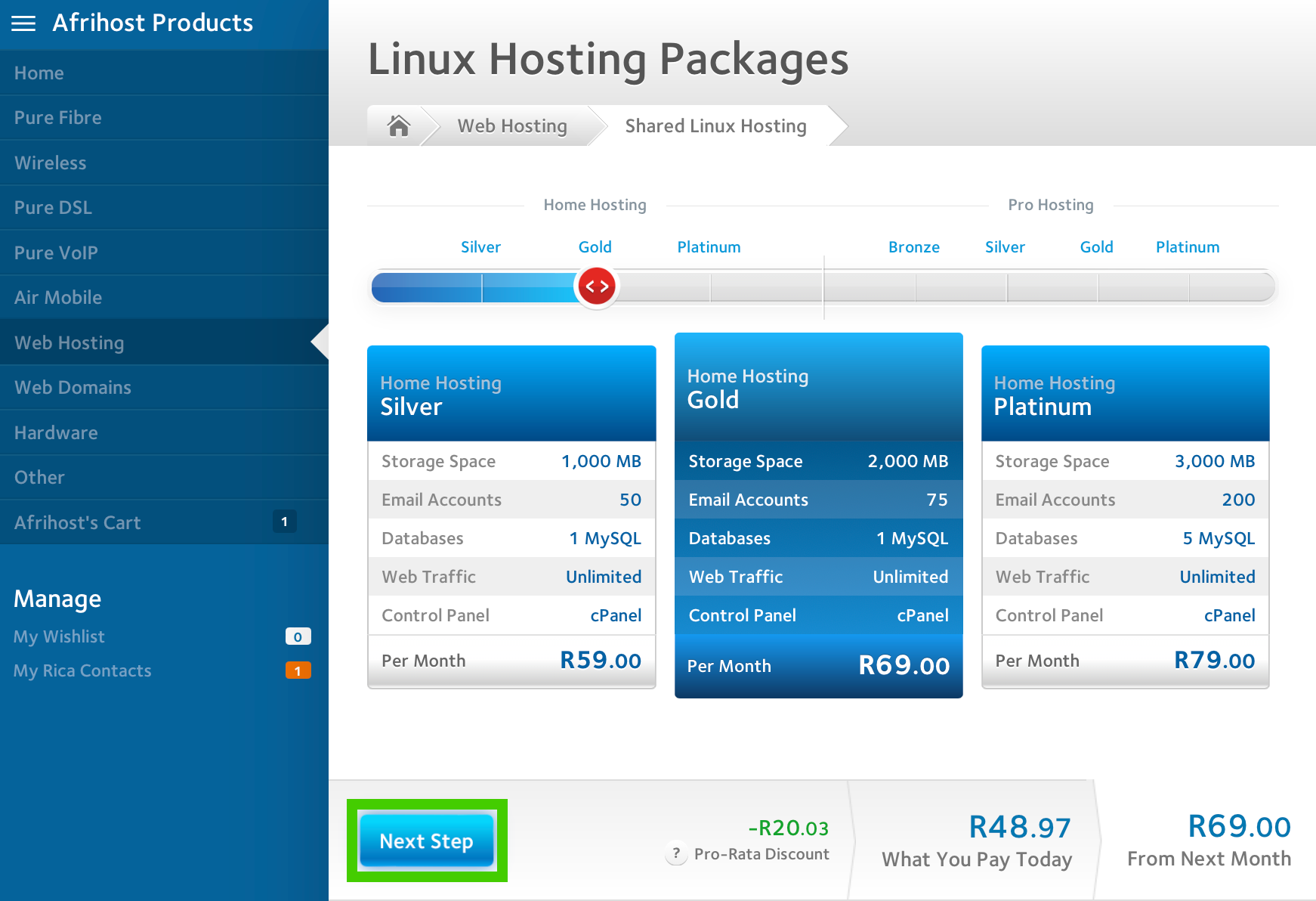The width and height of the screenshot is (1316, 901).
Task: Click the My Wishlist count badge
Action: click(298, 636)
